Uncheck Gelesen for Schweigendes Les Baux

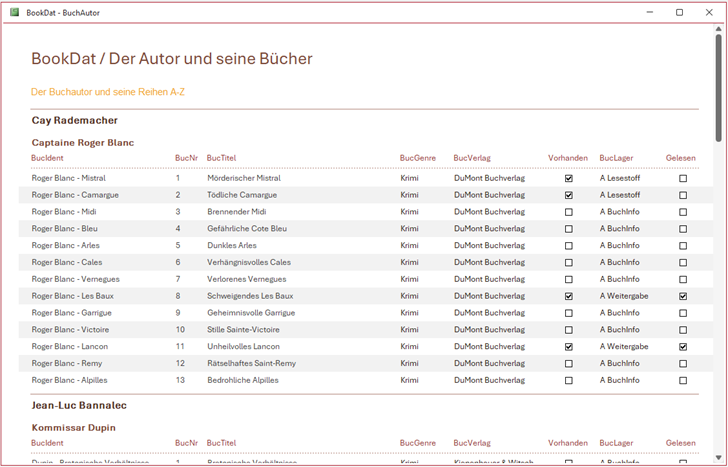click(683, 297)
